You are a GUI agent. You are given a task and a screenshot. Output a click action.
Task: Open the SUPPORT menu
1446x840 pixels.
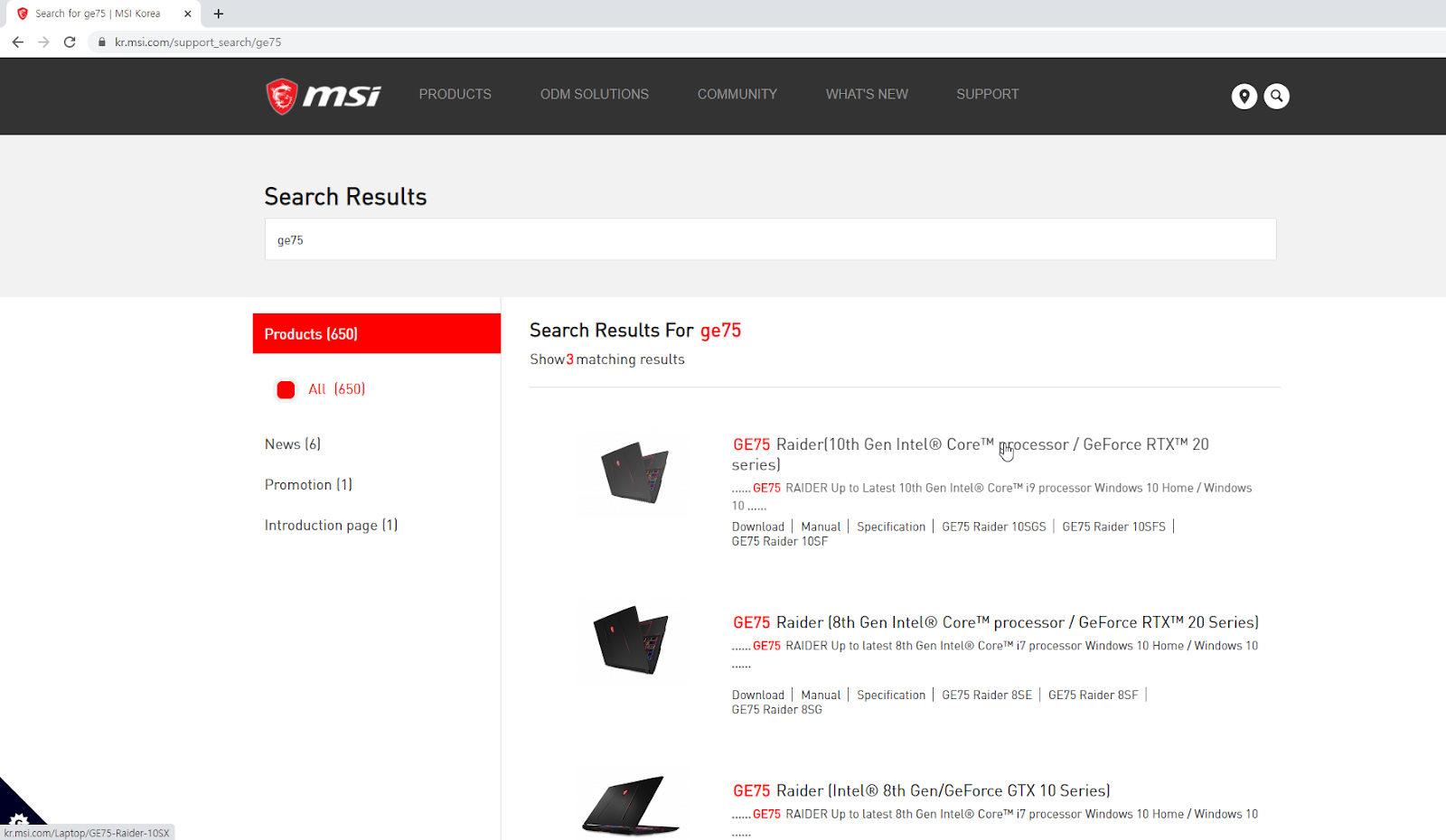point(988,94)
